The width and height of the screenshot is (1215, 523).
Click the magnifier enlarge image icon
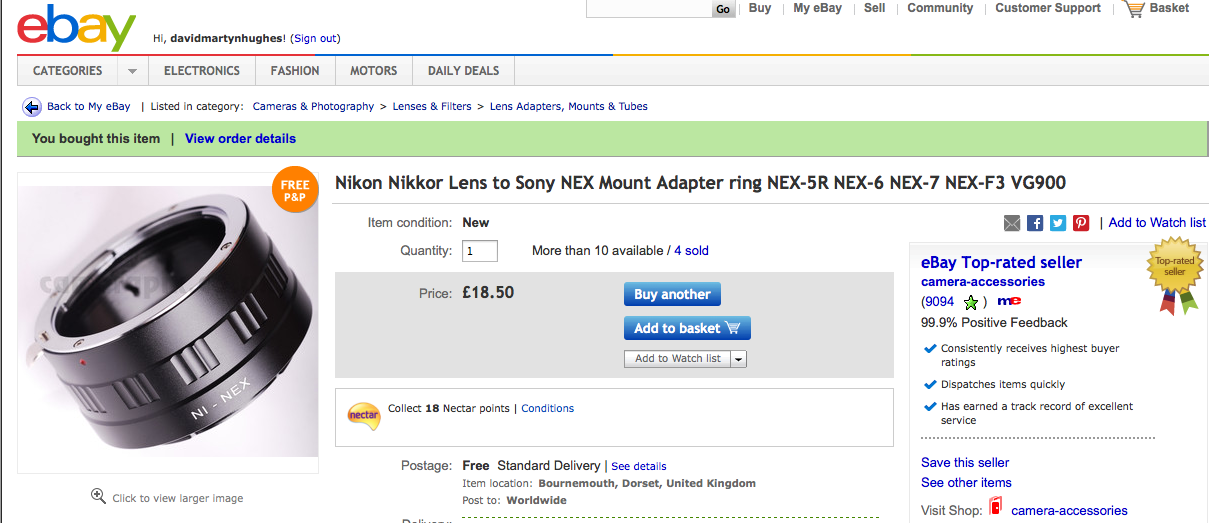click(x=98, y=496)
